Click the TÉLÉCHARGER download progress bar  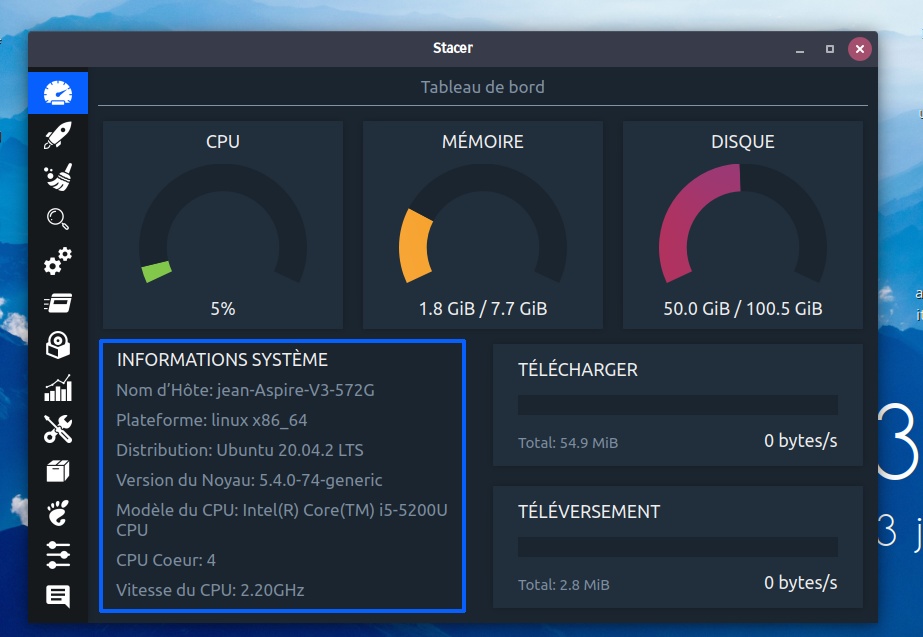tap(677, 405)
